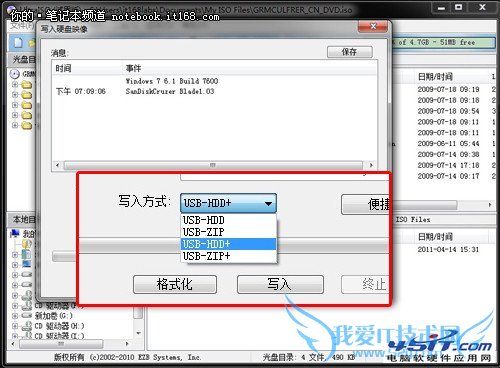Choose USB-ZIP+ from write method list
Screen dimensions: 500x368
(x=229, y=256)
